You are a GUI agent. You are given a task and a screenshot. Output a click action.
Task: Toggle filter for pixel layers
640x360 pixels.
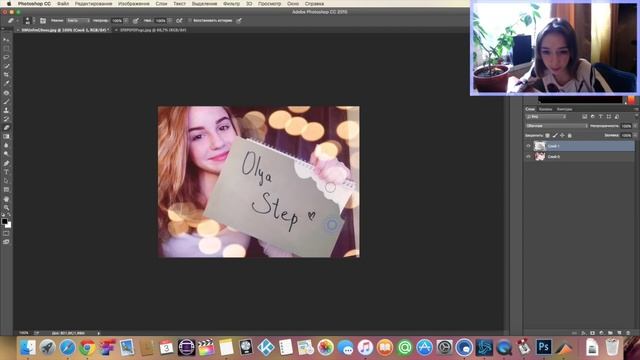pos(584,117)
